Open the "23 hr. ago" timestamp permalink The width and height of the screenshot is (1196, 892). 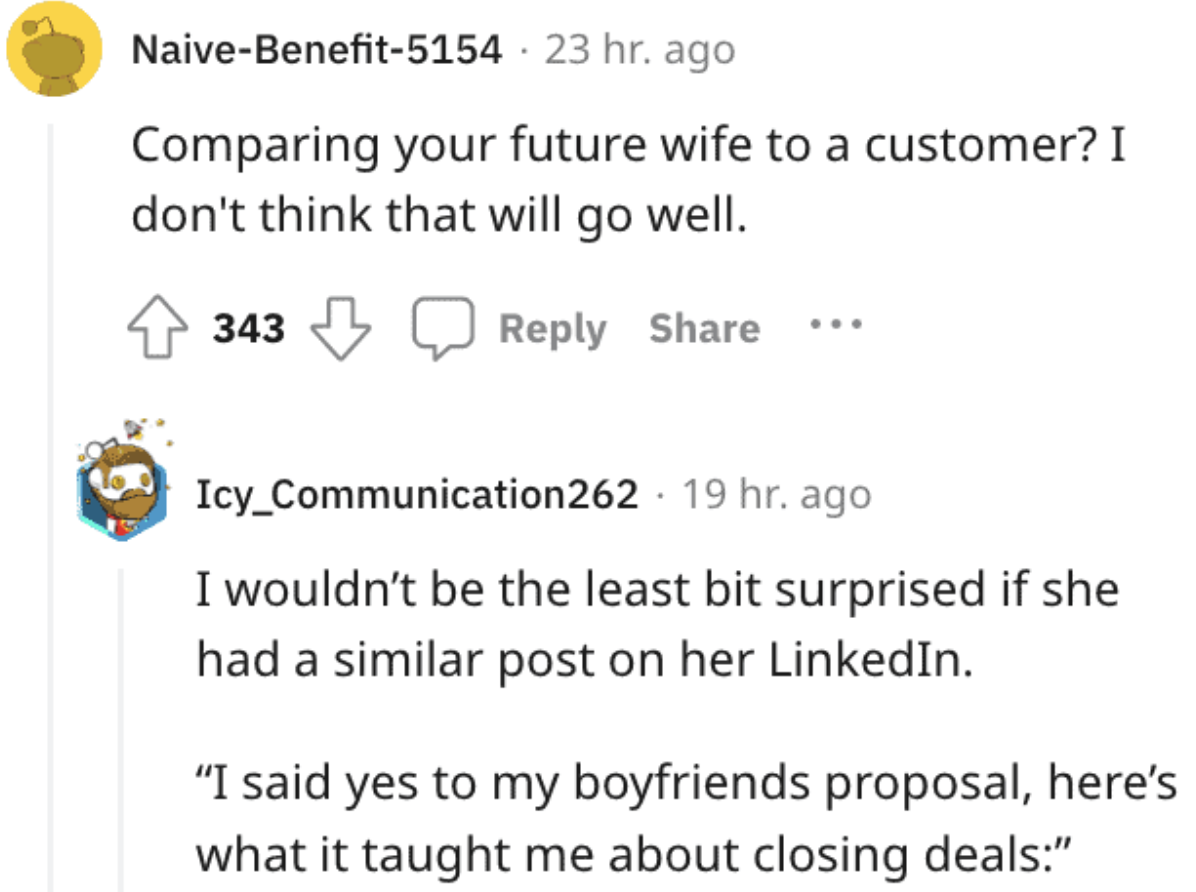tap(639, 48)
